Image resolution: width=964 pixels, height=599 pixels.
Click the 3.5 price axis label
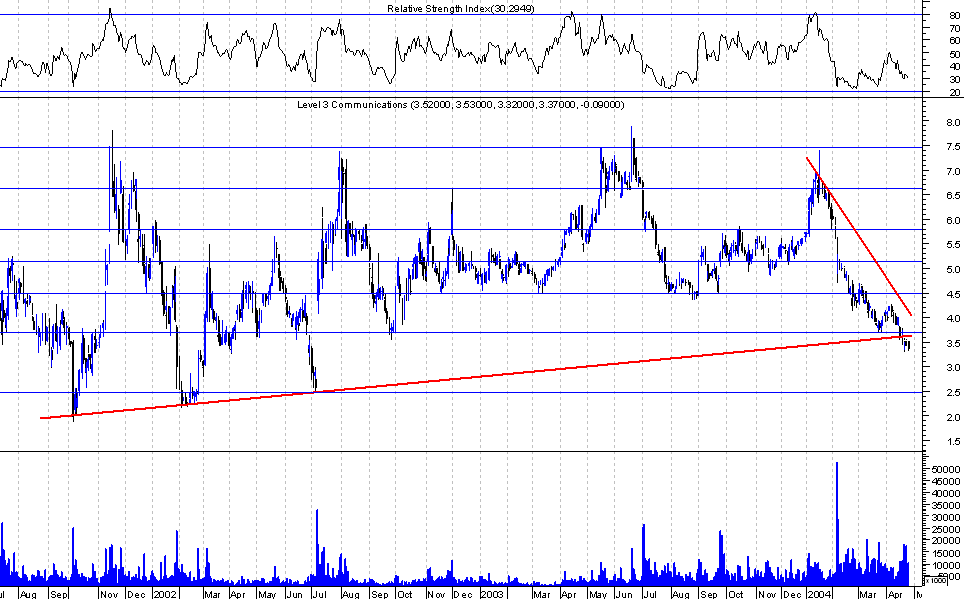point(954,343)
